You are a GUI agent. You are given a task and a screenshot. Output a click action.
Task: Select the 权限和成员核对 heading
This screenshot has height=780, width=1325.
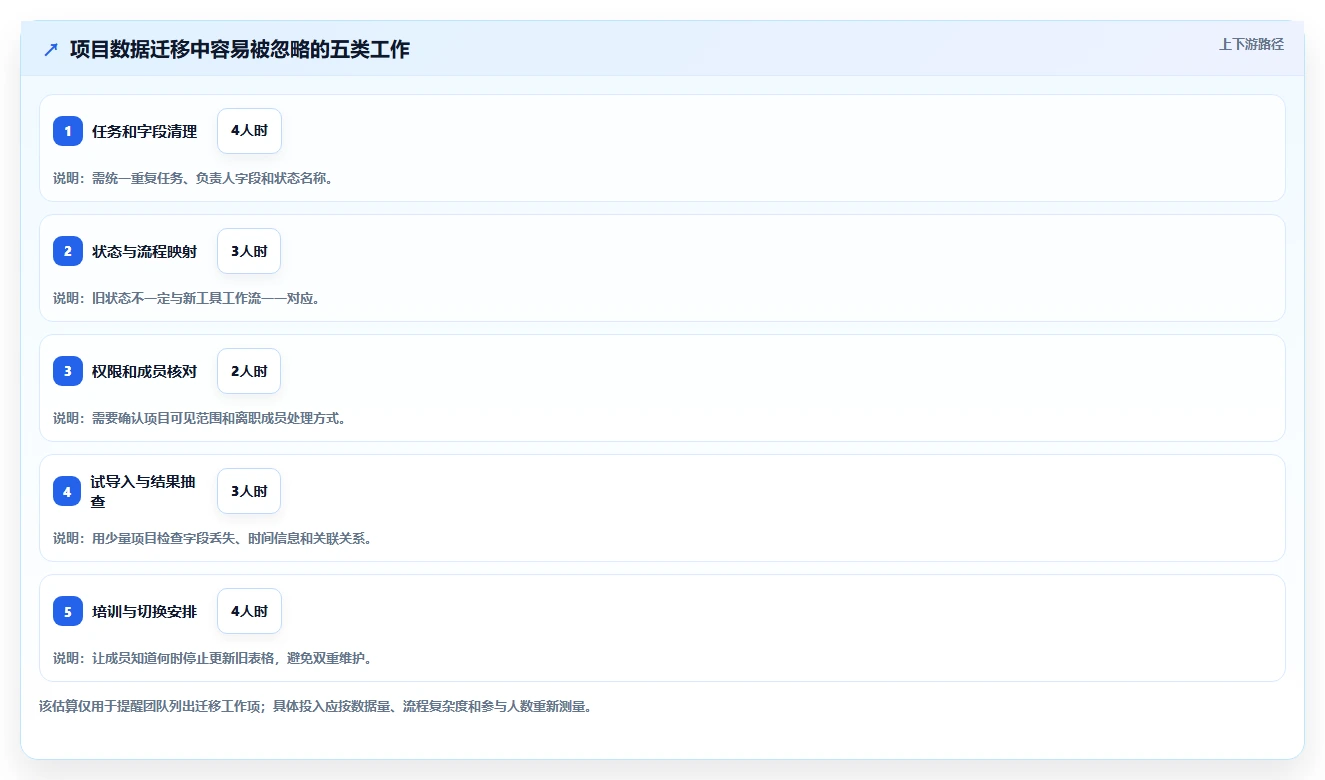(144, 371)
